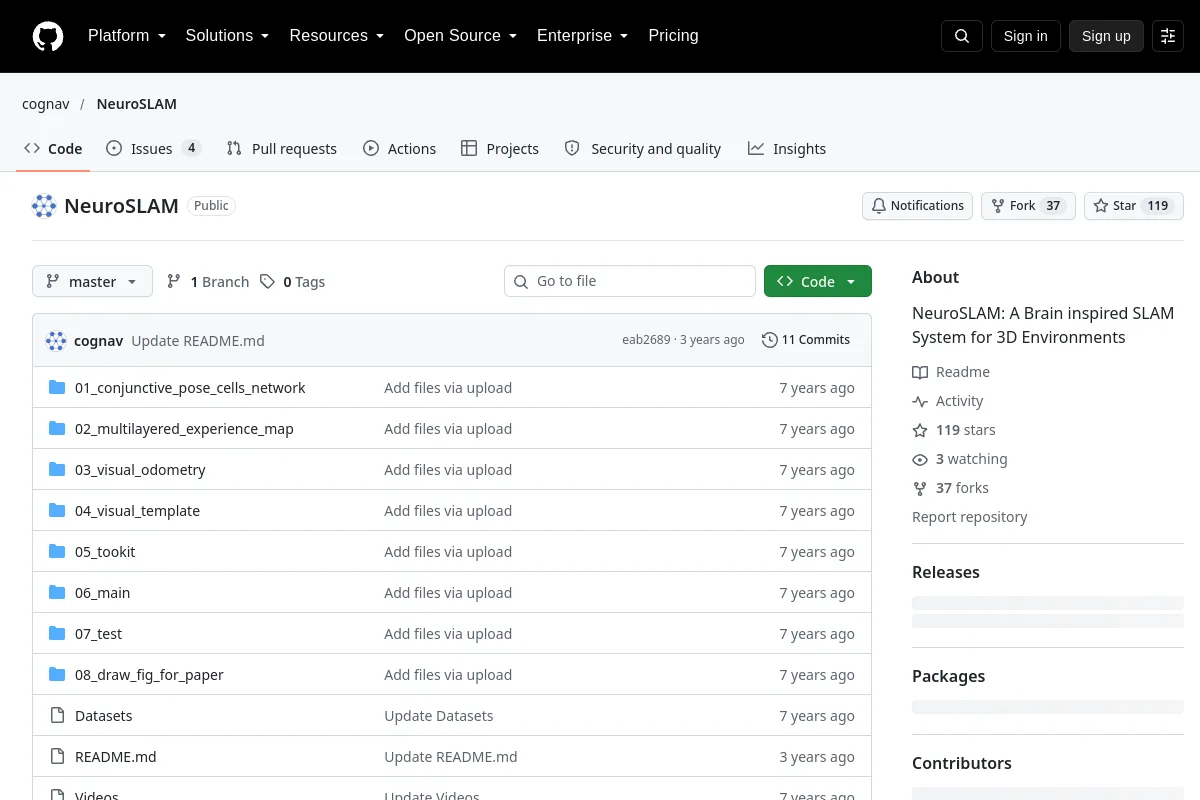Screen dimensions: 1200x800
Task: Open the Actions tab
Action: (x=400, y=149)
